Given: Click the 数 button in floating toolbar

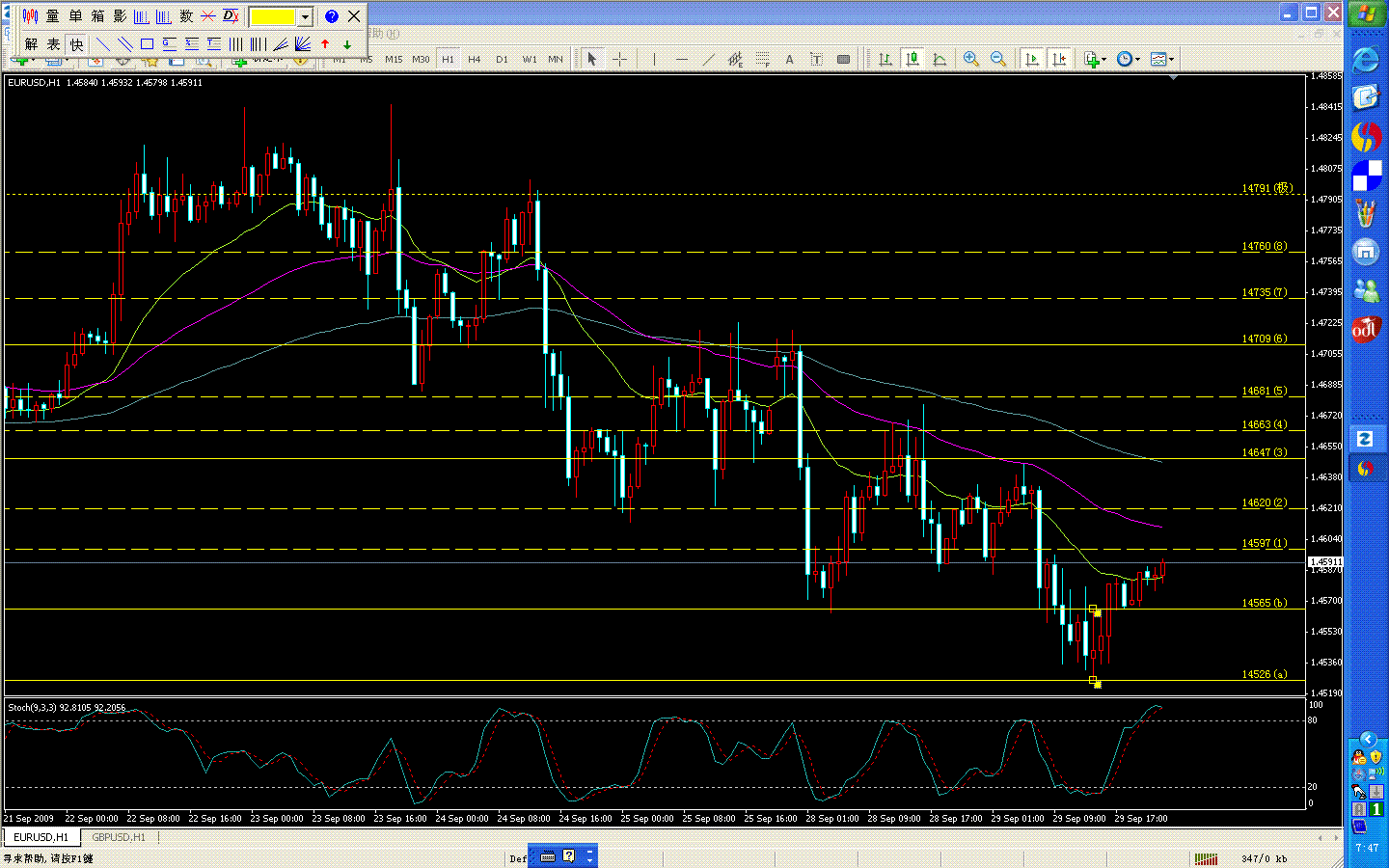Looking at the screenshot, I should (186, 16).
